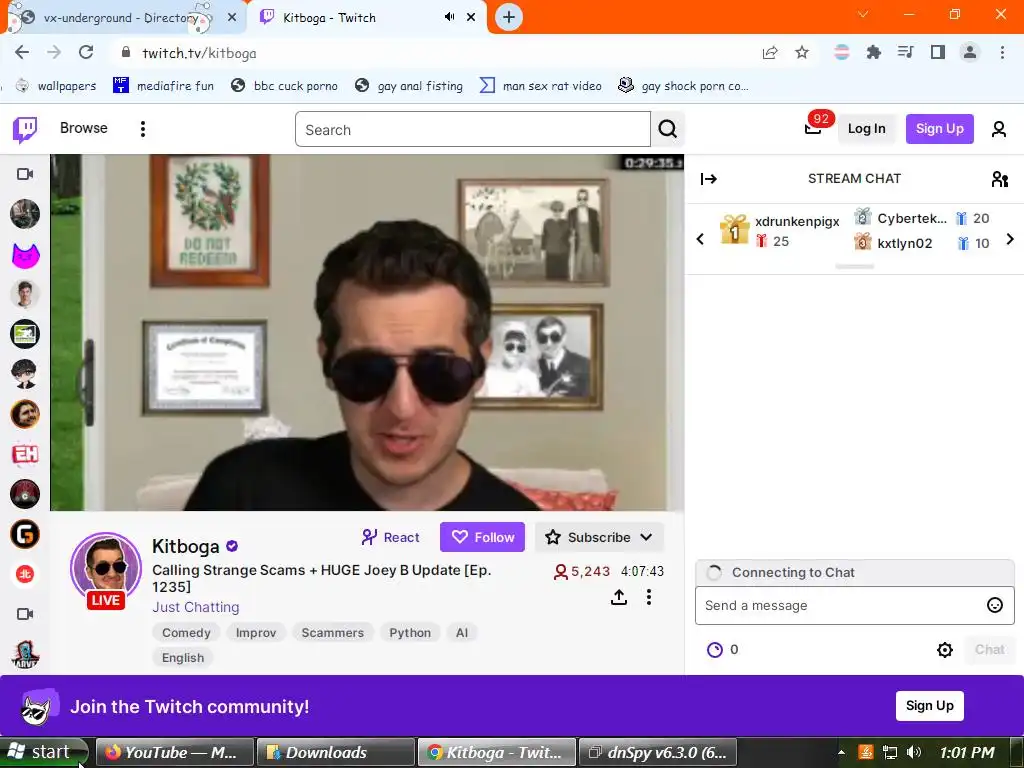The width and height of the screenshot is (1024, 768).
Task: Open the wallpapers bookmark
Action: 56,86
